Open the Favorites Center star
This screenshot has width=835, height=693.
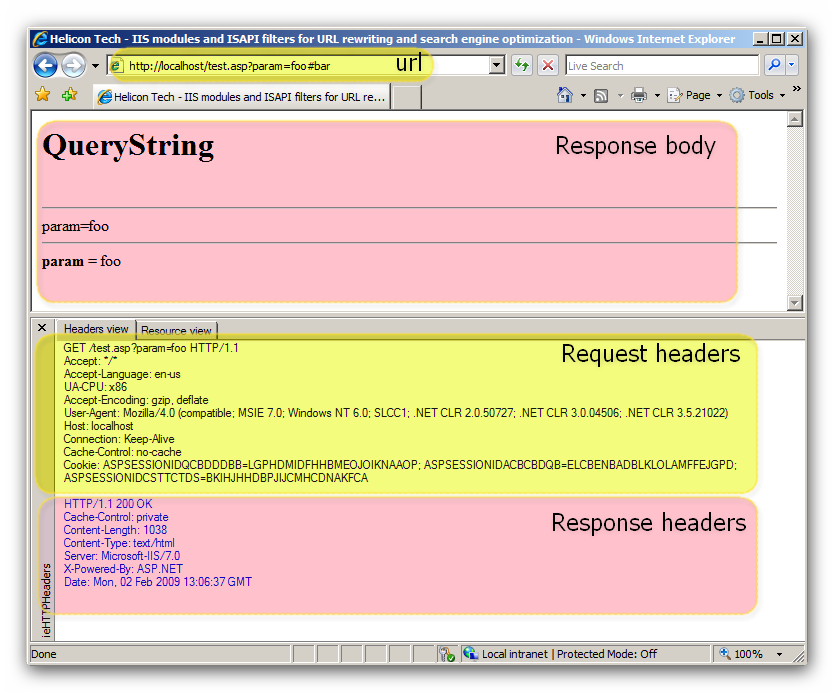[x=43, y=95]
